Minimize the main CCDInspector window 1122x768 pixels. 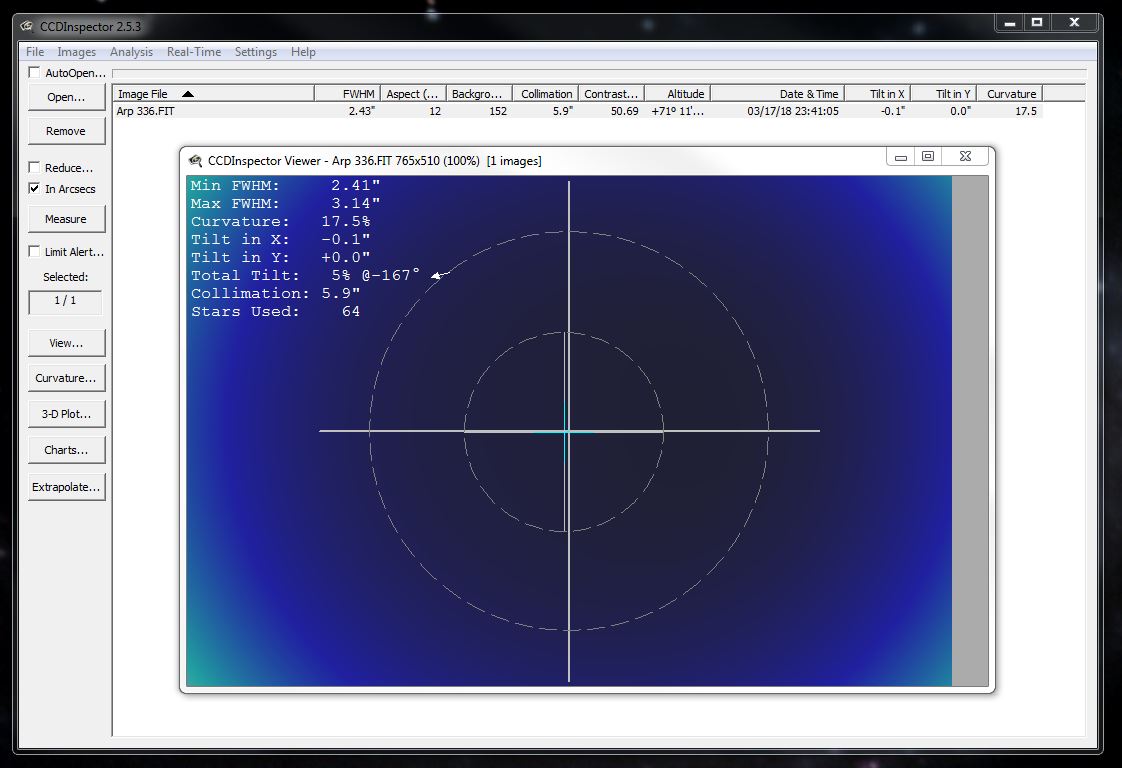[x=1010, y=23]
